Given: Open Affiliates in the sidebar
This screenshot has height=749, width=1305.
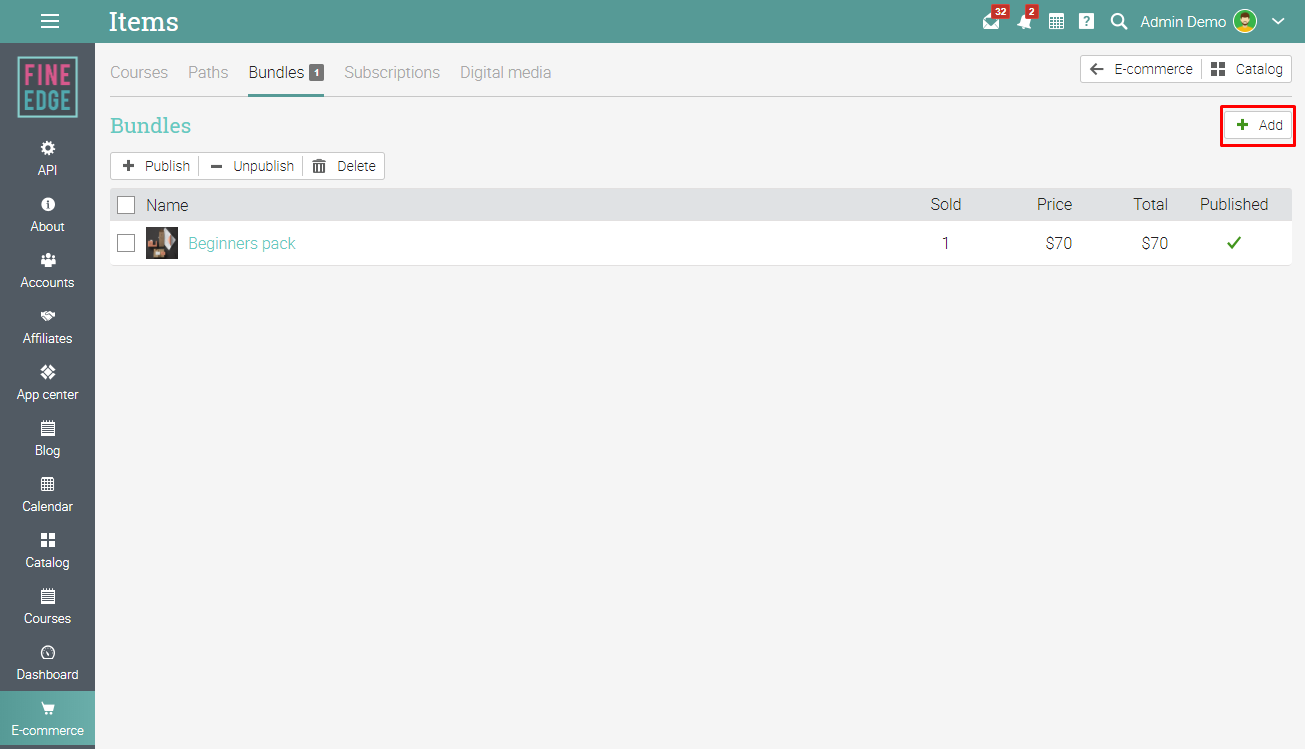Looking at the screenshot, I should (47, 326).
